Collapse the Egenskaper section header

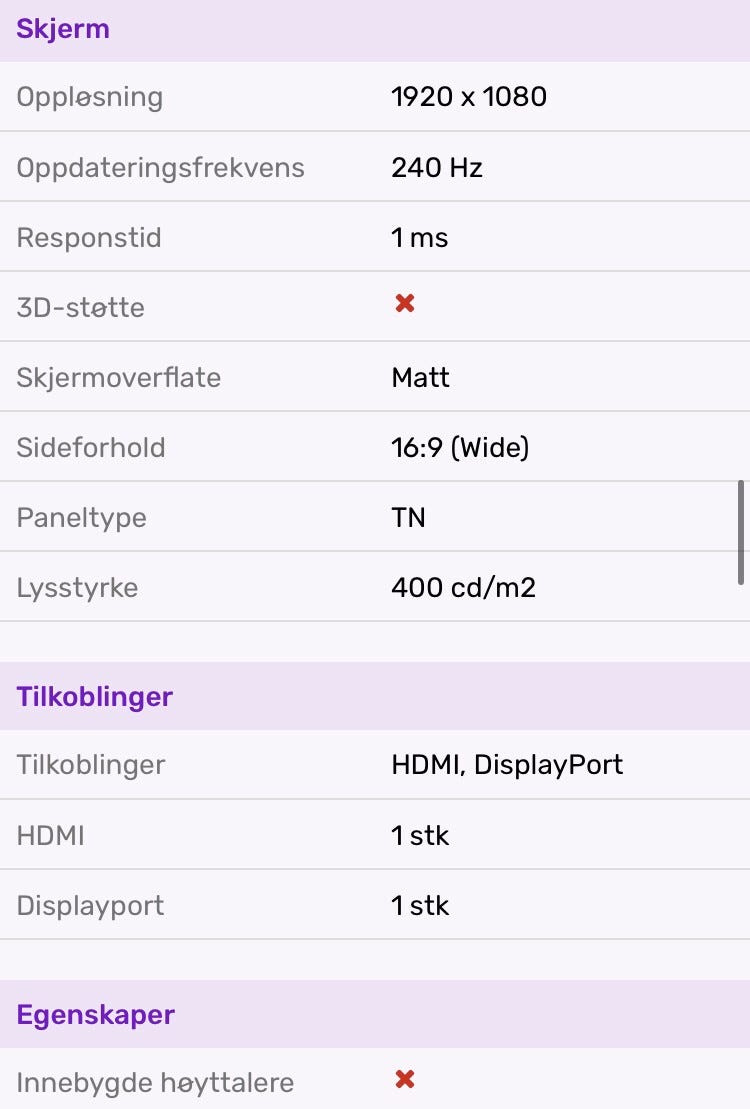95,1015
